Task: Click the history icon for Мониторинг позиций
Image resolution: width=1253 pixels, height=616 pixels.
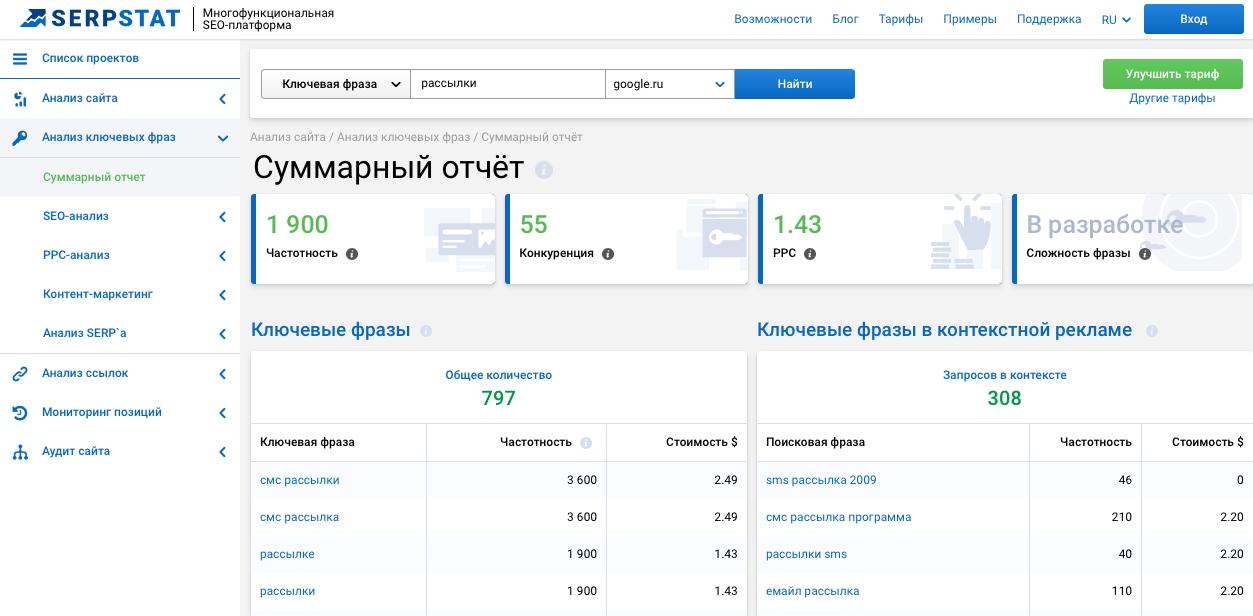Action: point(19,413)
